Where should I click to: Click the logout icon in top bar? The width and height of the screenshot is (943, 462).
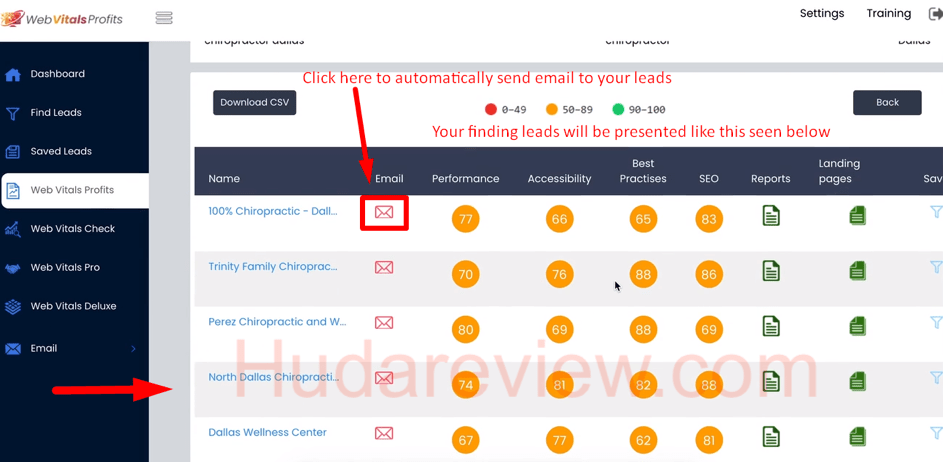click(x=936, y=14)
